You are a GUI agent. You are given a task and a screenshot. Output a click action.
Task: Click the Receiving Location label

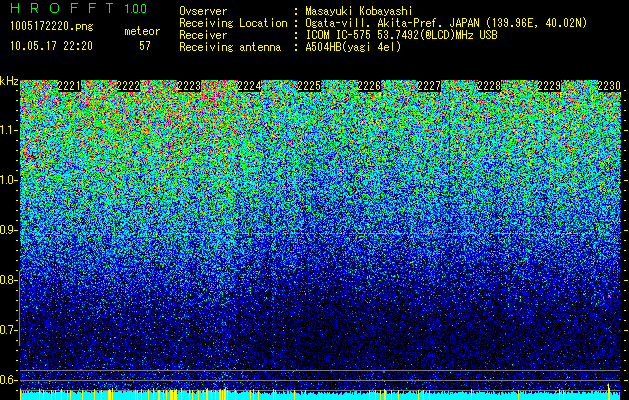[233, 23]
